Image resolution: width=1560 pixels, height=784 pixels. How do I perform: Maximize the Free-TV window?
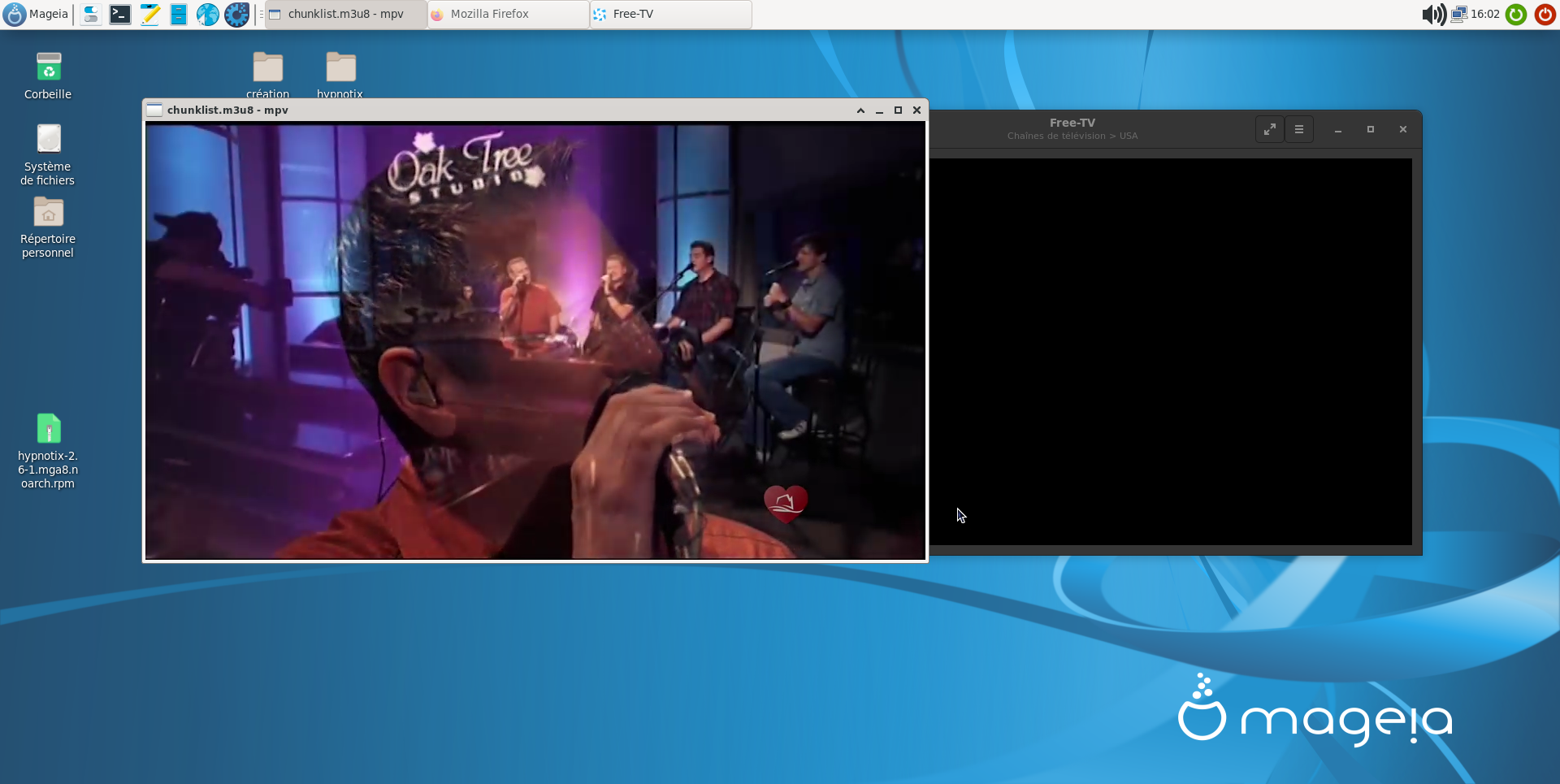pyautogui.click(x=1371, y=130)
